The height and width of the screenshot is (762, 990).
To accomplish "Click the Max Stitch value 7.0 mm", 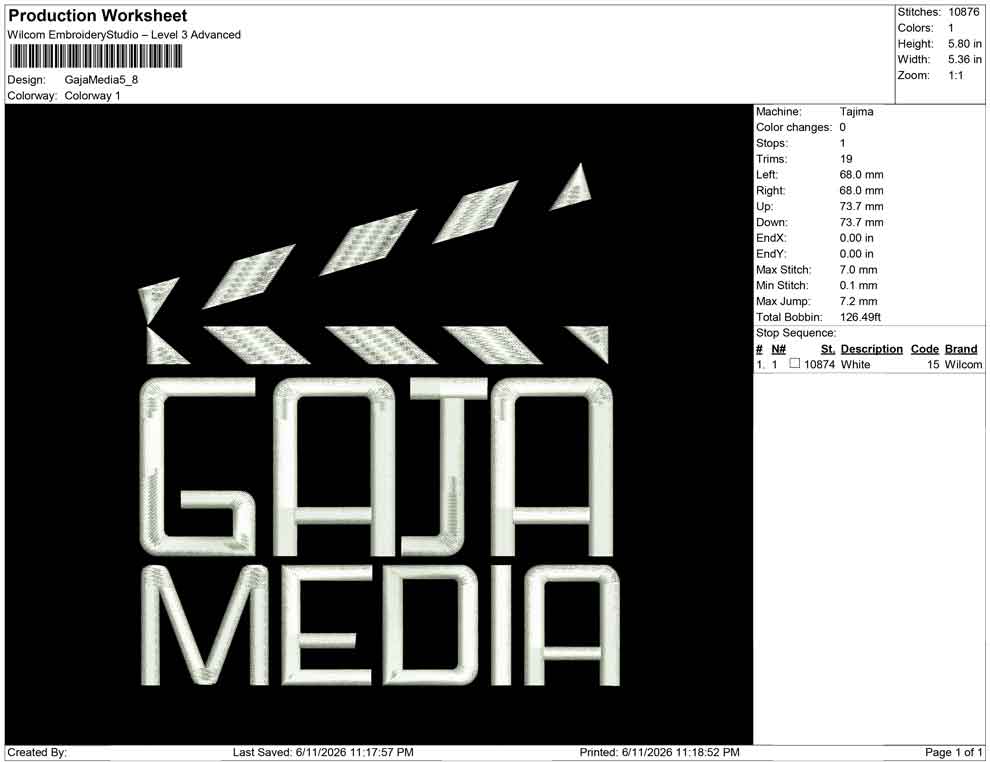I will (x=859, y=270).
